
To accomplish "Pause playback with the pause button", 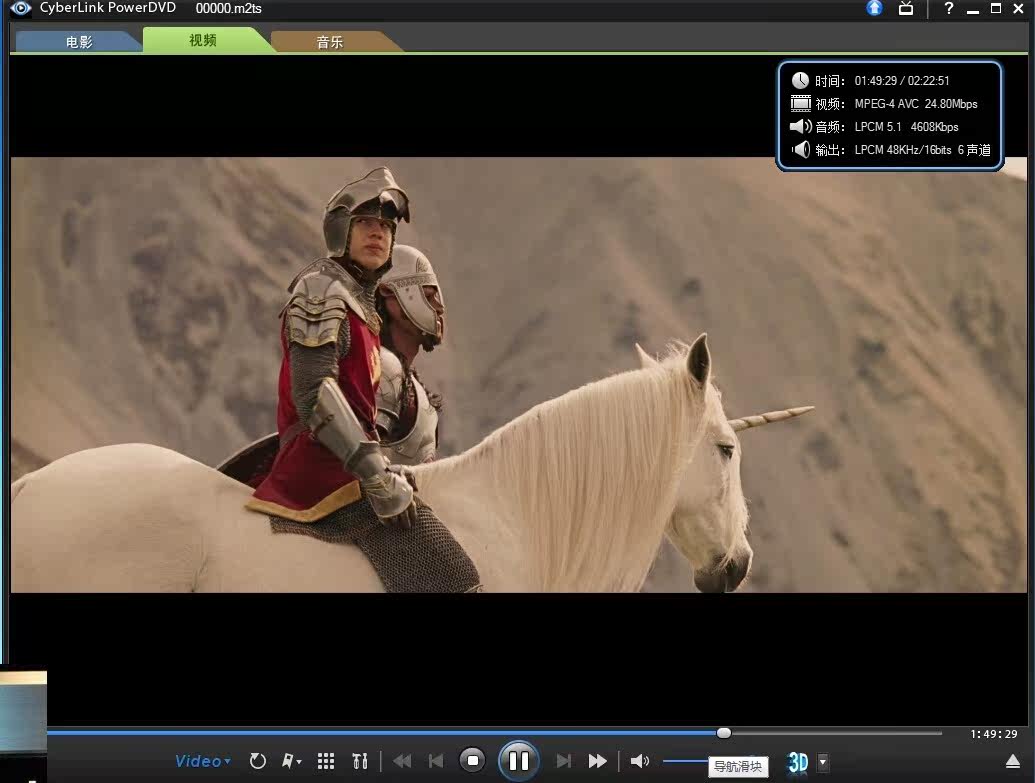I will click(518, 761).
